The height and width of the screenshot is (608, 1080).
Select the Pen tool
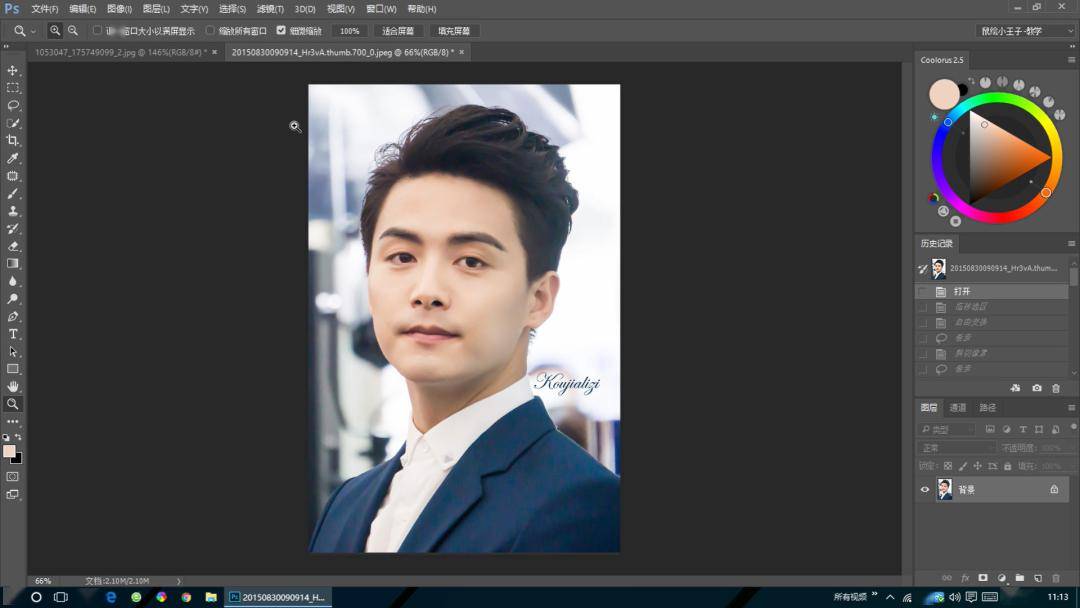click(12, 316)
